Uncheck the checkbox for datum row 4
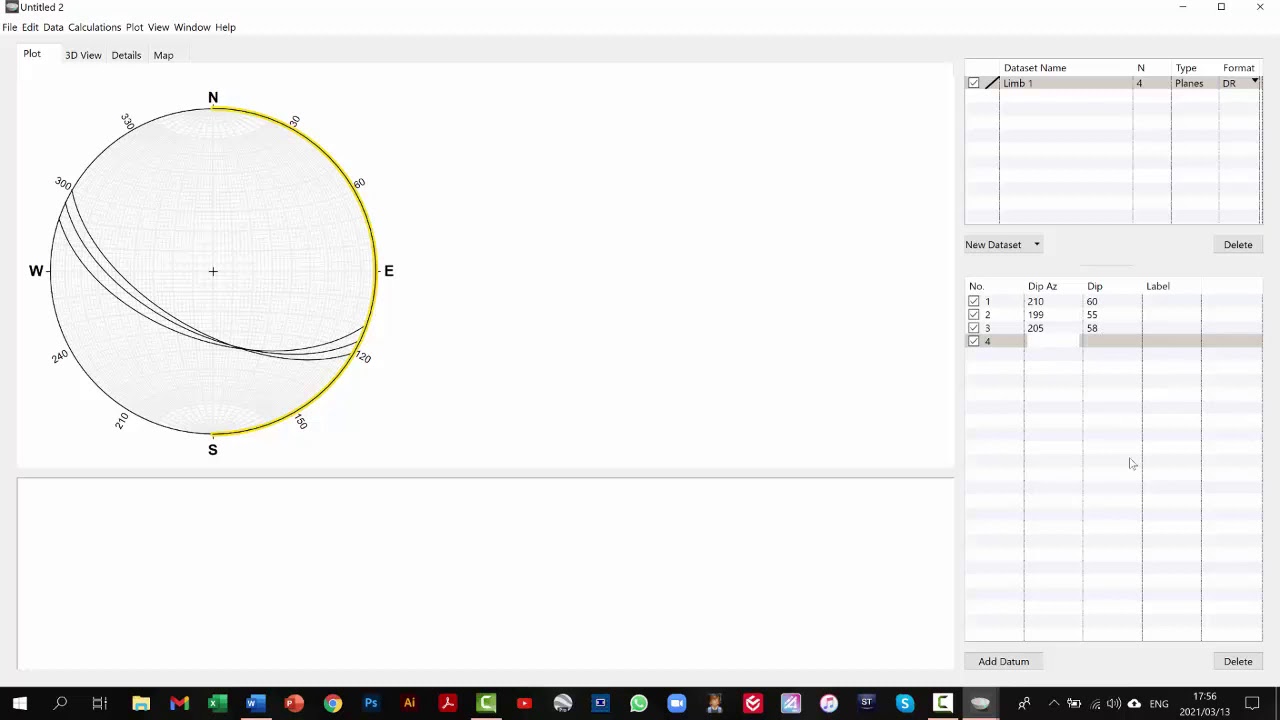This screenshot has height=720, width=1280. [x=973, y=342]
